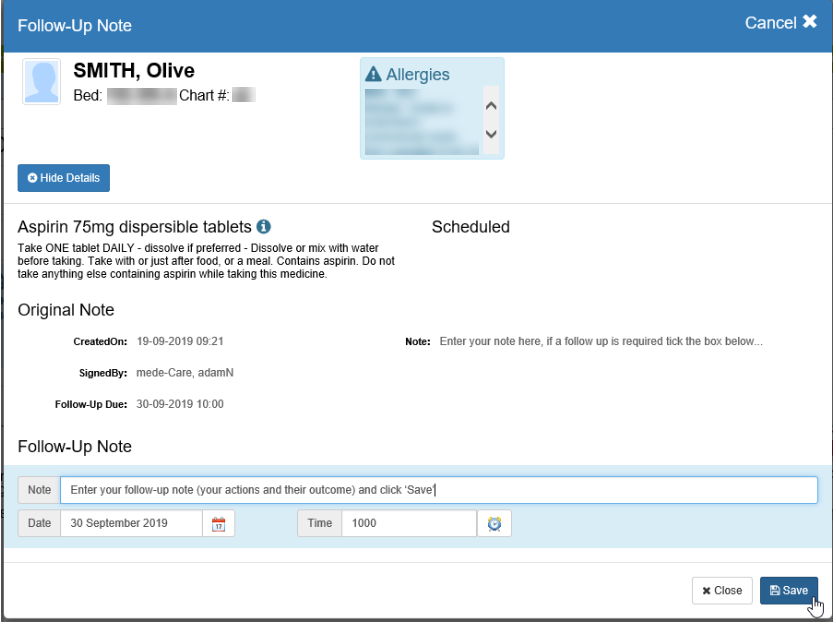Click the Allergies warning triangle icon
The height and width of the screenshot is (626, 836).
[x=374, y=75]
